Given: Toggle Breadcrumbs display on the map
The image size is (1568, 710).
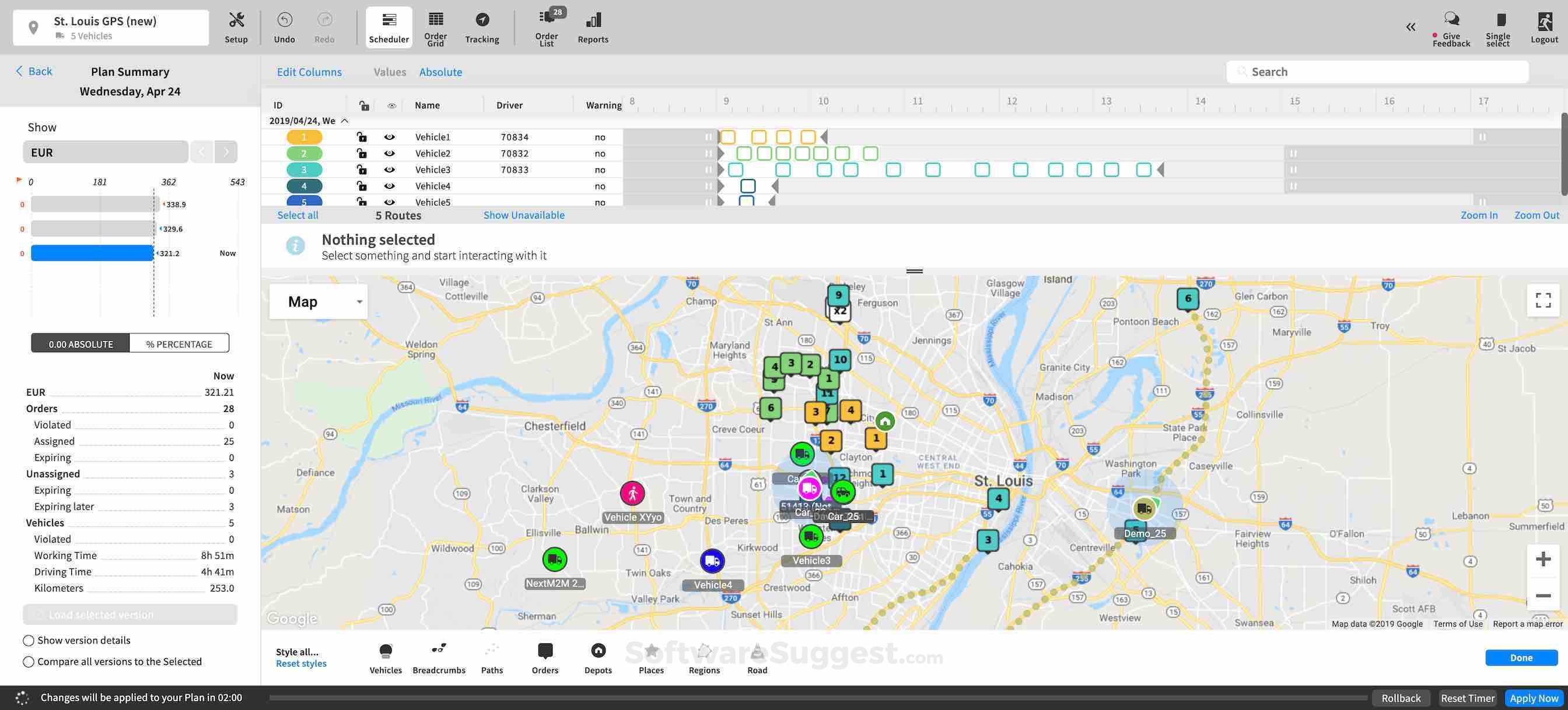Looking at the screenshot, I should (x=438, y=656).
